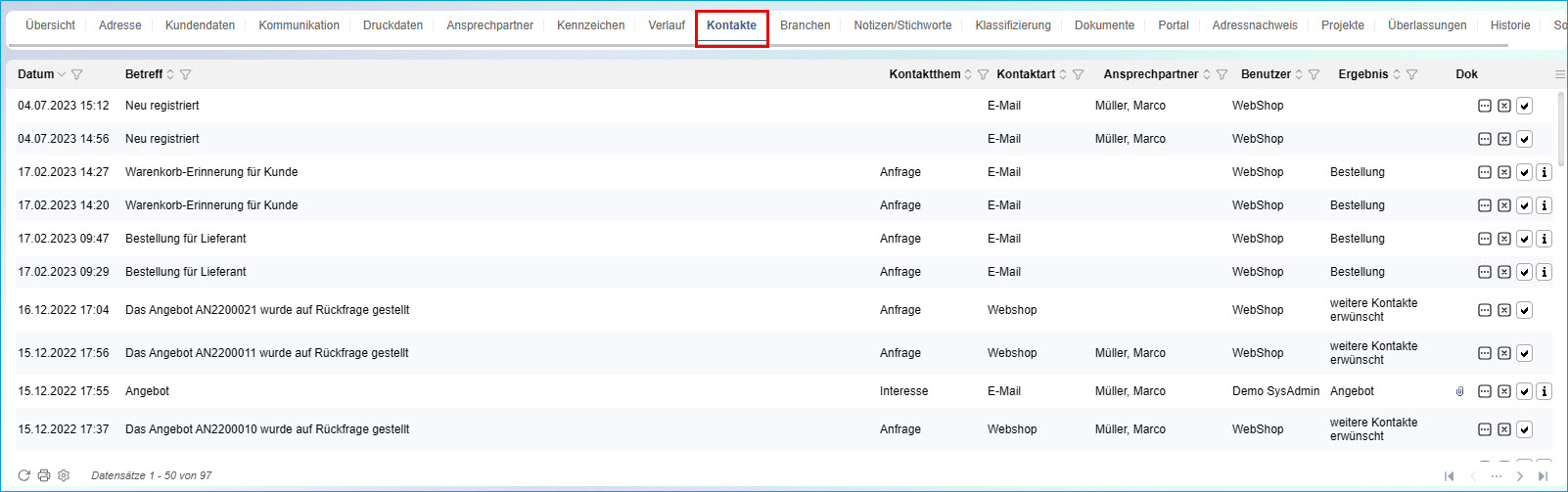Open the Notizen/Stichworte tab
This screenshot has height=492, width=1568.
(x=902, y=25)
